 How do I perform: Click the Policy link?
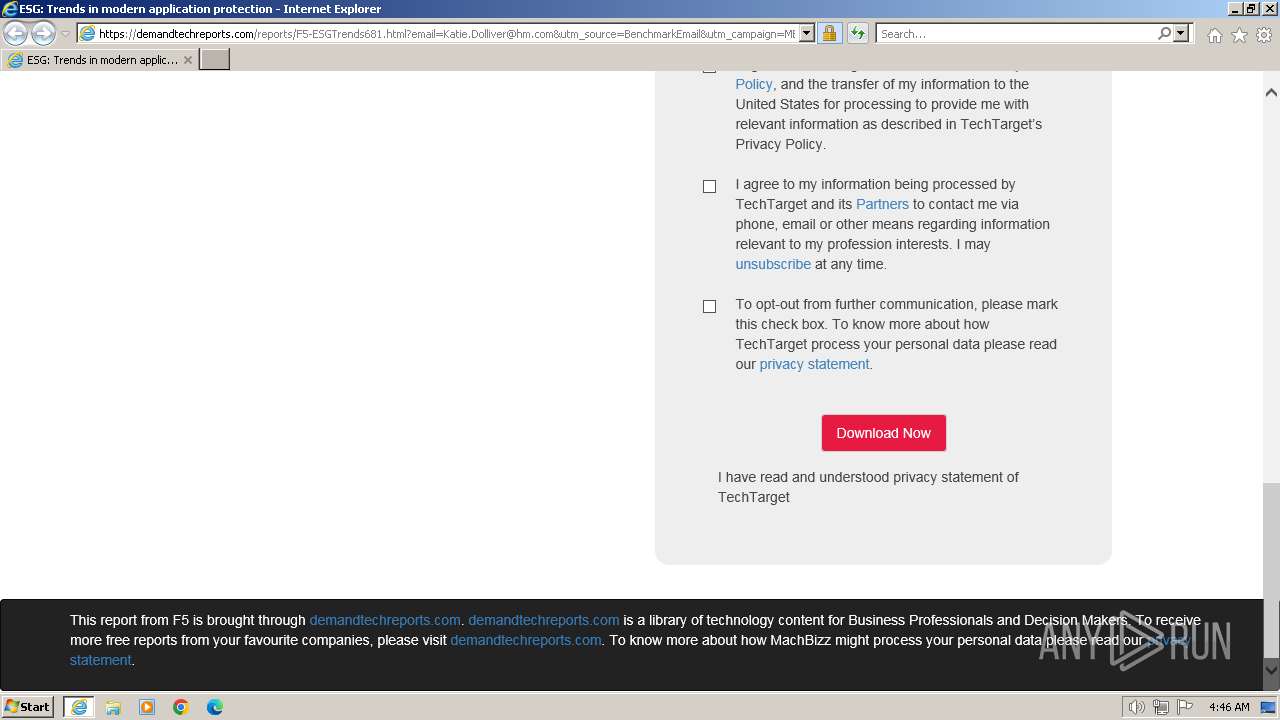pos(753,84)
